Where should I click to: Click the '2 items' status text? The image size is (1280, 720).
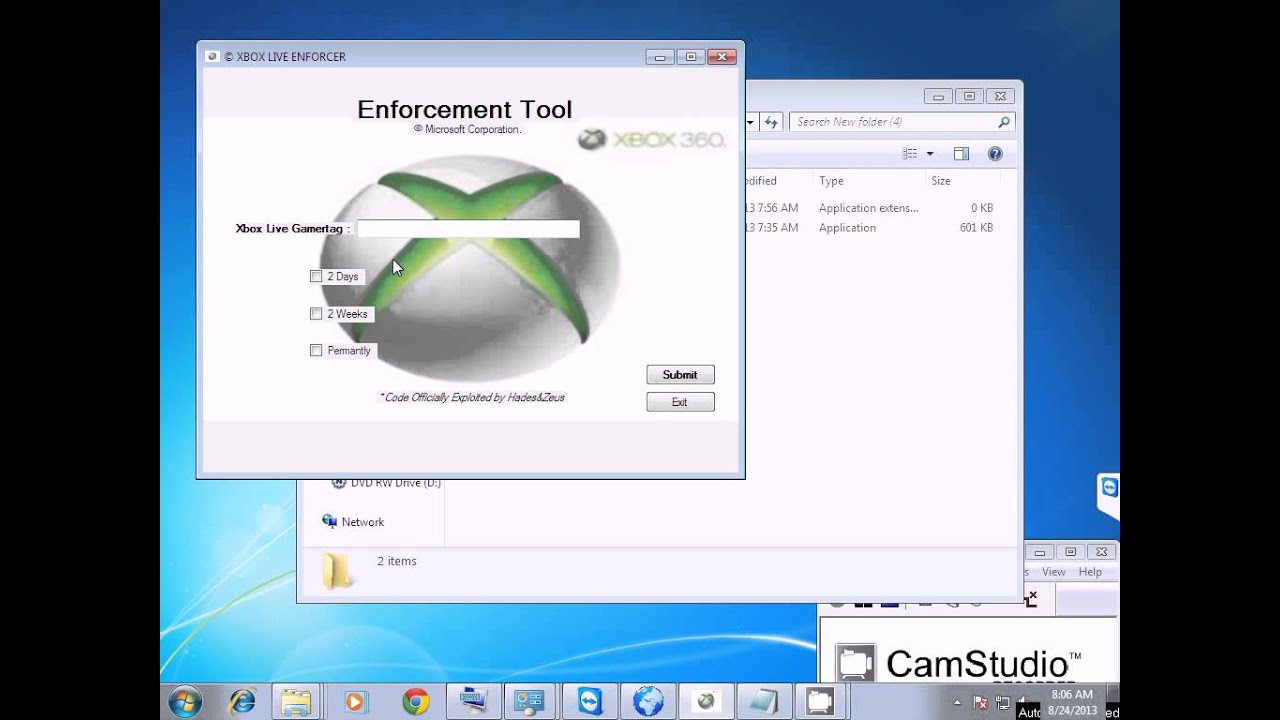[x=397, y=561]
